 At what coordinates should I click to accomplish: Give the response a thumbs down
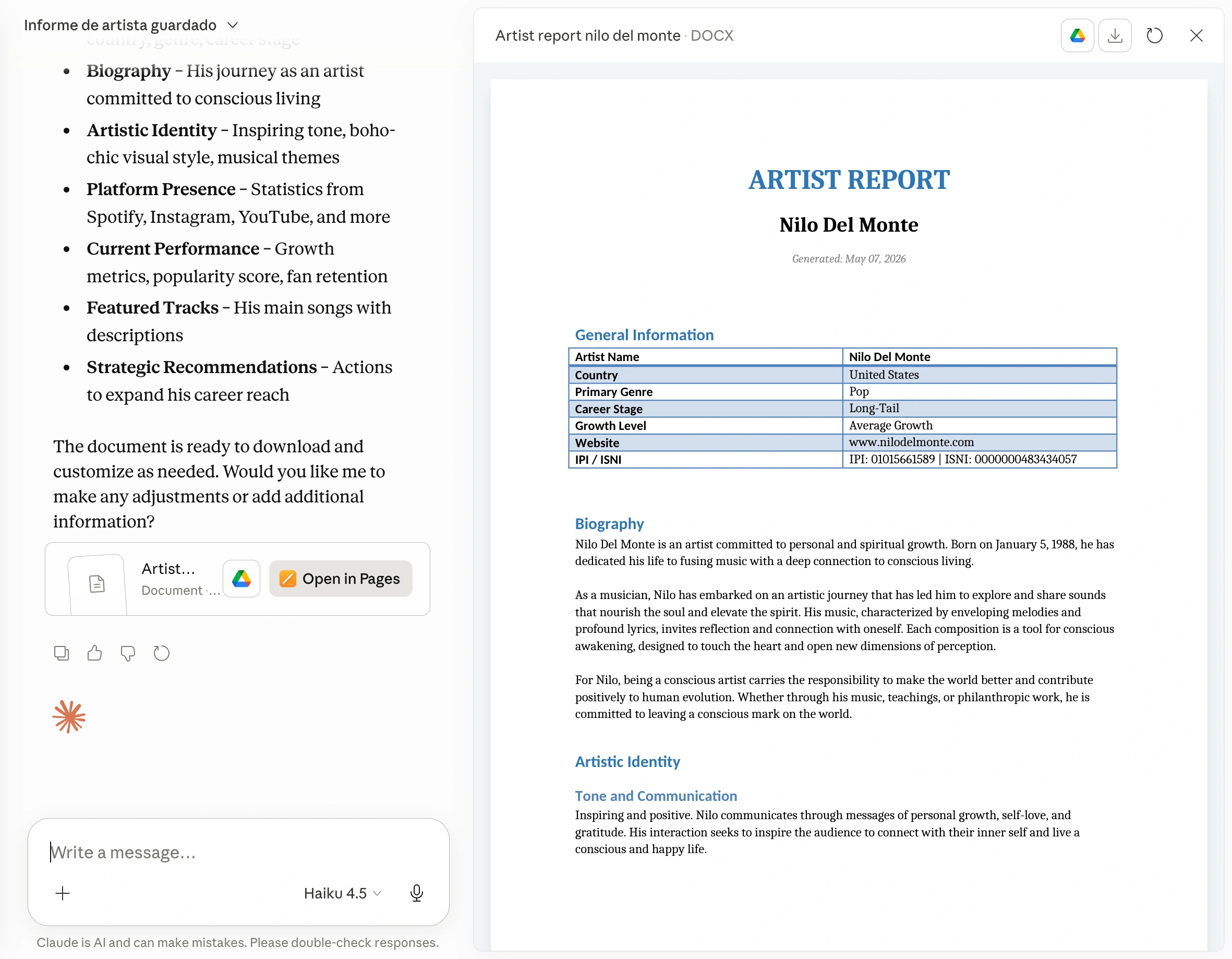click(128, 653)
